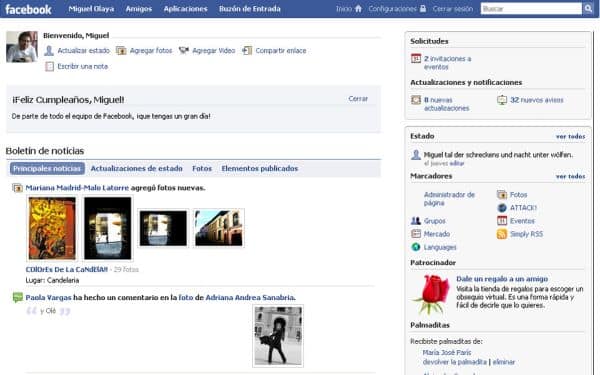Image resolution: width=600 pixels, height=375 pixels.
Task: Click the Eventos calendar icon
Action: (502, 221)
